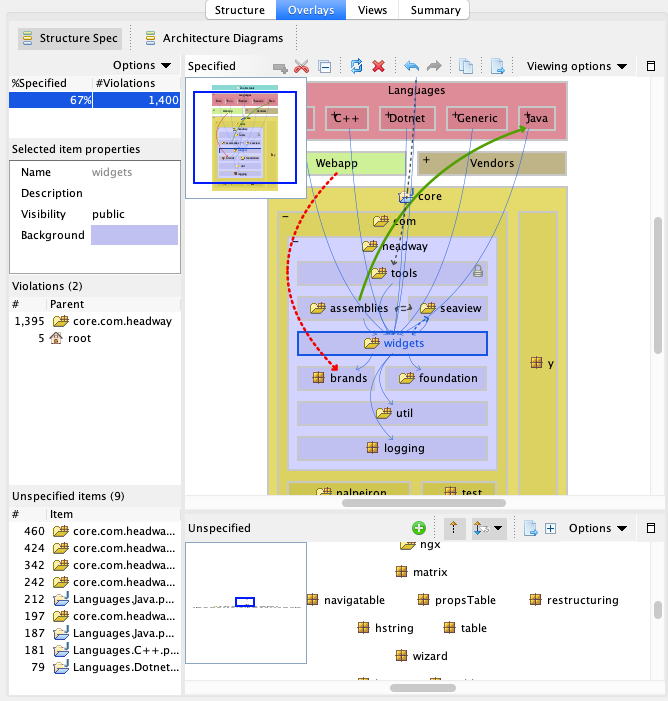The height and width of the screenshot is (701, 668).
Task: Click the cut (scissors) icon in Specified toolbar
Action: point(301,67)
